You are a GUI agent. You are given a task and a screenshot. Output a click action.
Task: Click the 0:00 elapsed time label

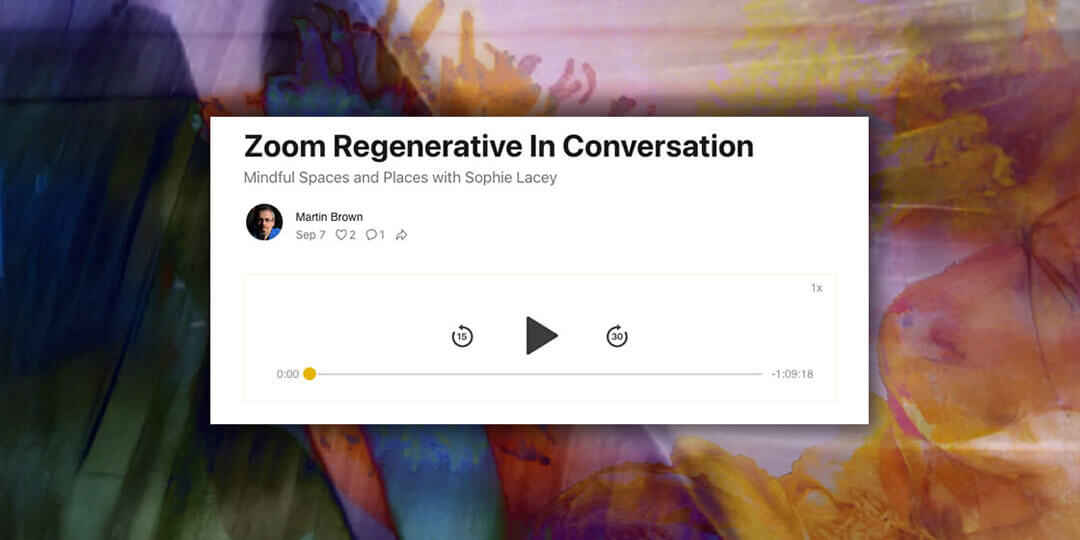pos(288,374)
